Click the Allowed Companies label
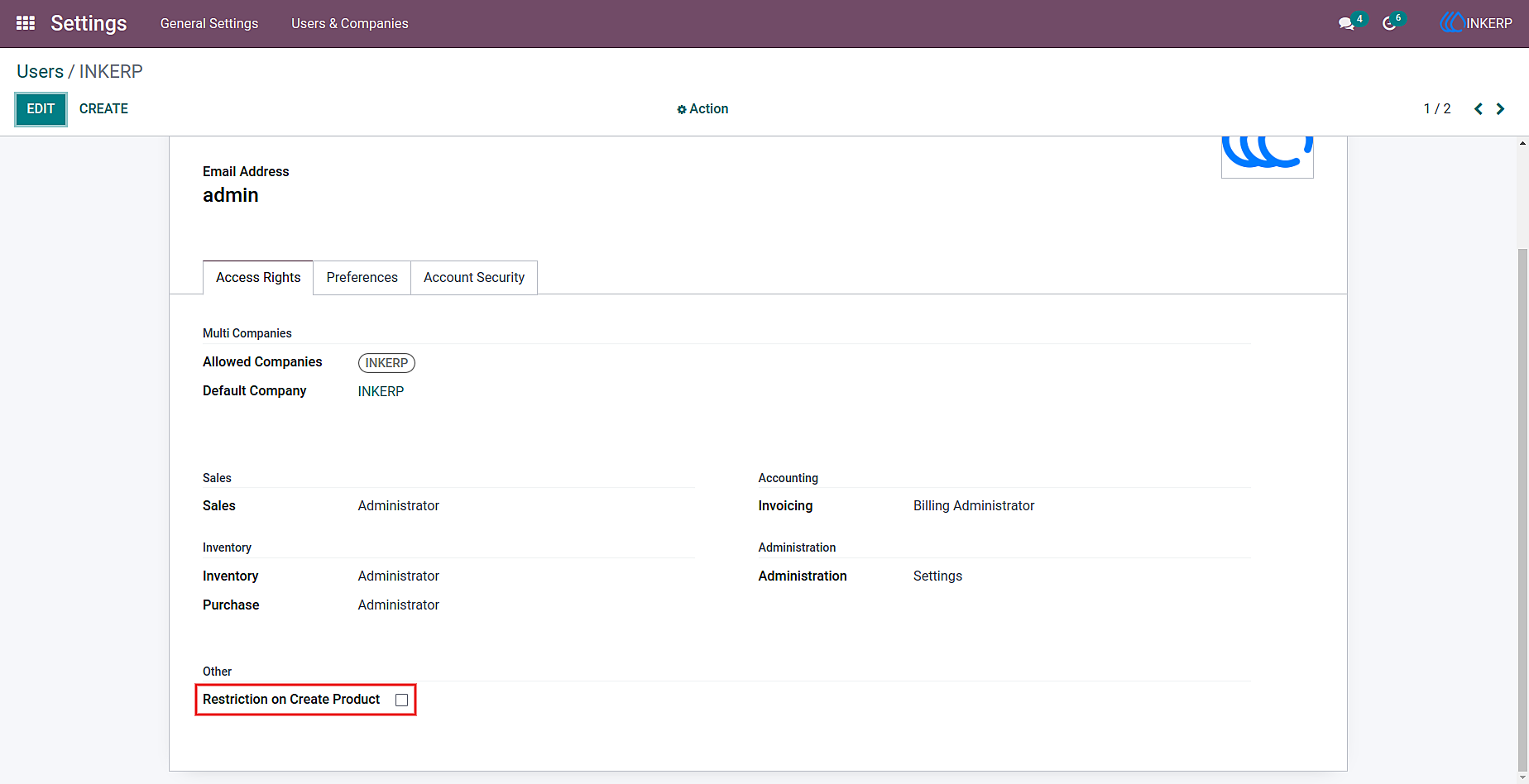This screenshot has width=1529, height=784. 262,362
